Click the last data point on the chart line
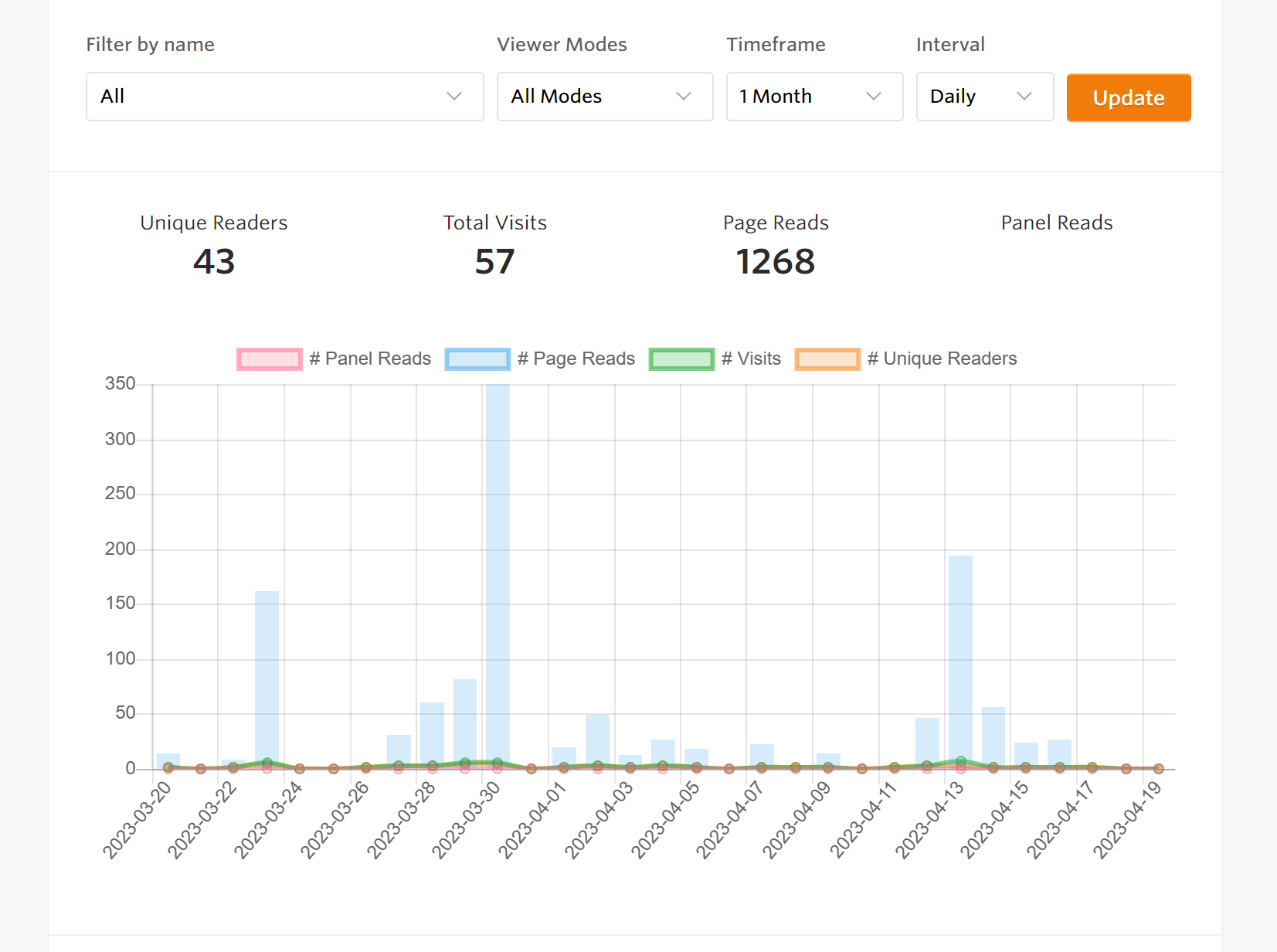The height and width of the screenshot is (952, 1277). (1158, 769)
